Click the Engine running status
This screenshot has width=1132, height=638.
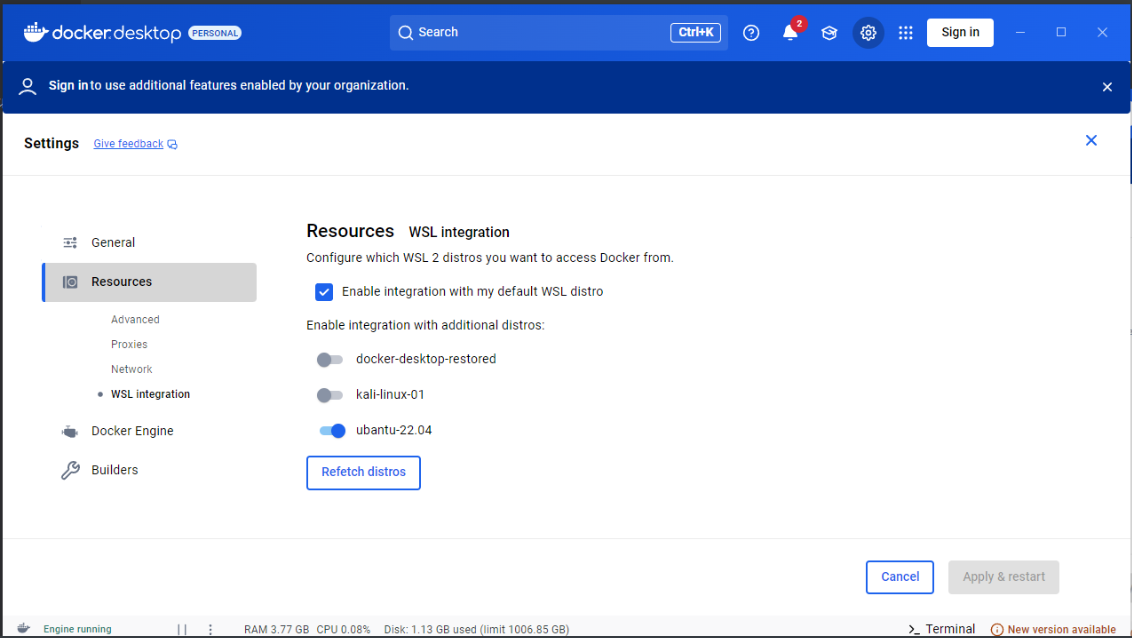(77, 629)
